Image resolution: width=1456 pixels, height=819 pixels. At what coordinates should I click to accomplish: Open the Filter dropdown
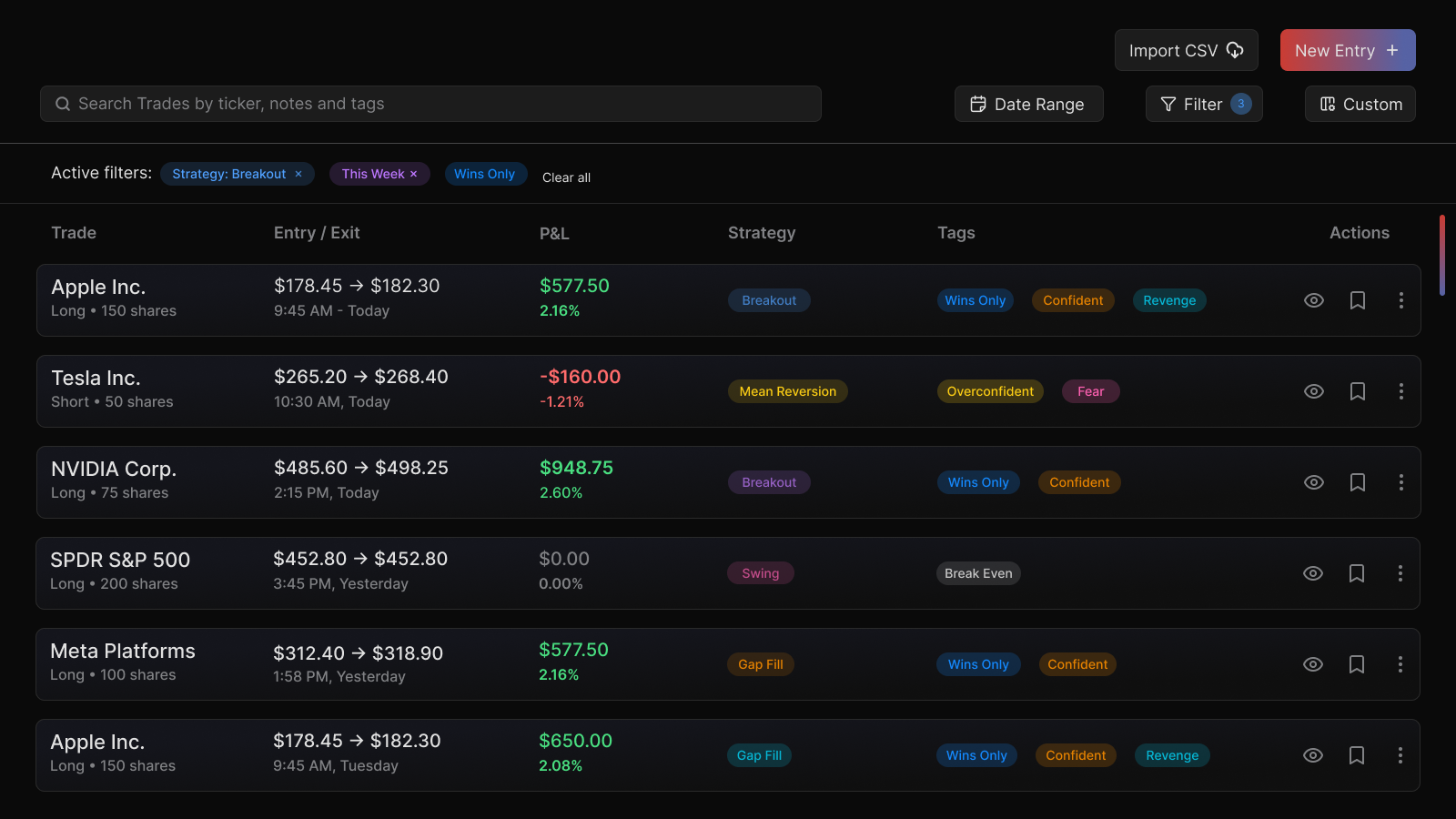(x=1203, y=104)
